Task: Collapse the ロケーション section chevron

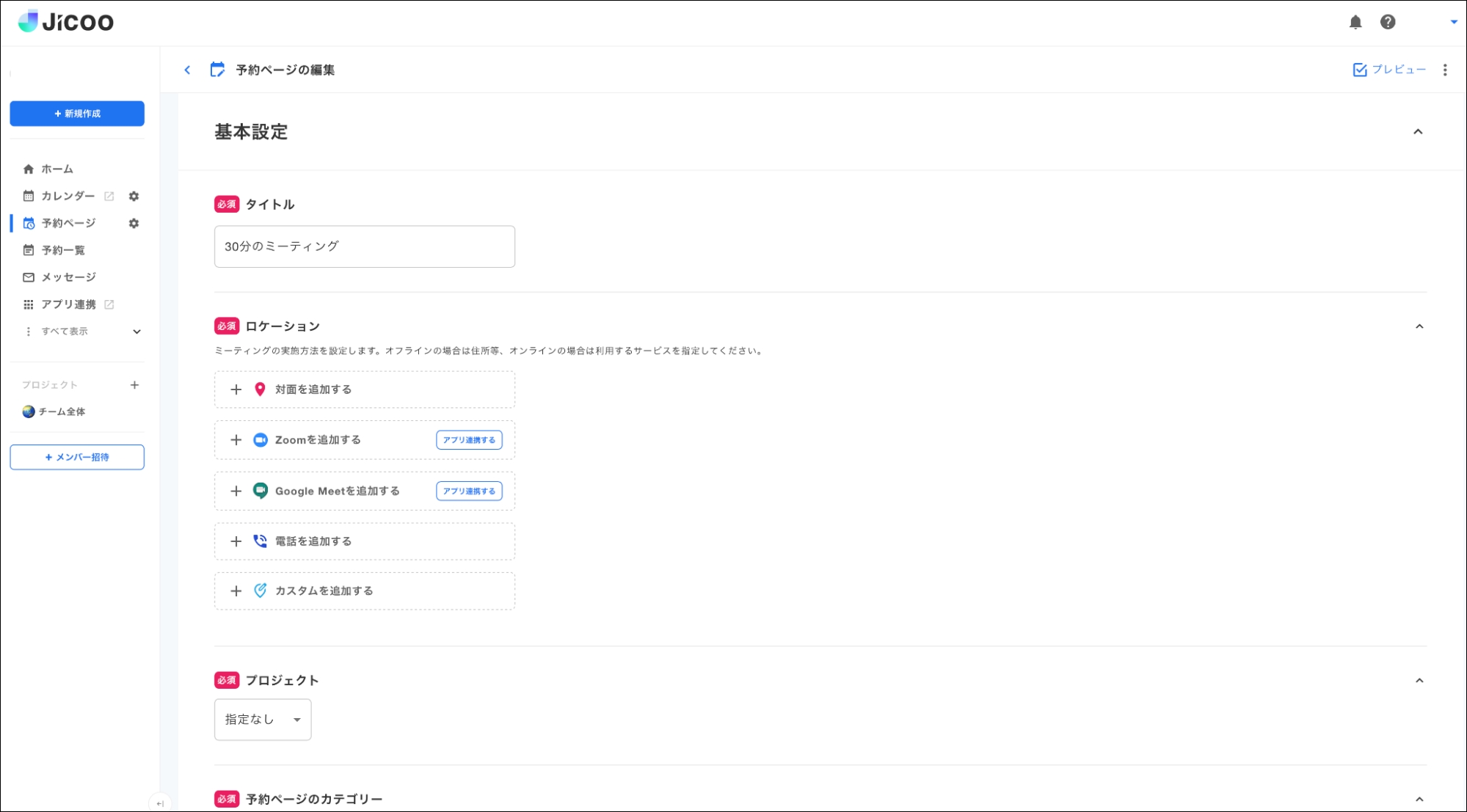Action: coord(1419,326)
